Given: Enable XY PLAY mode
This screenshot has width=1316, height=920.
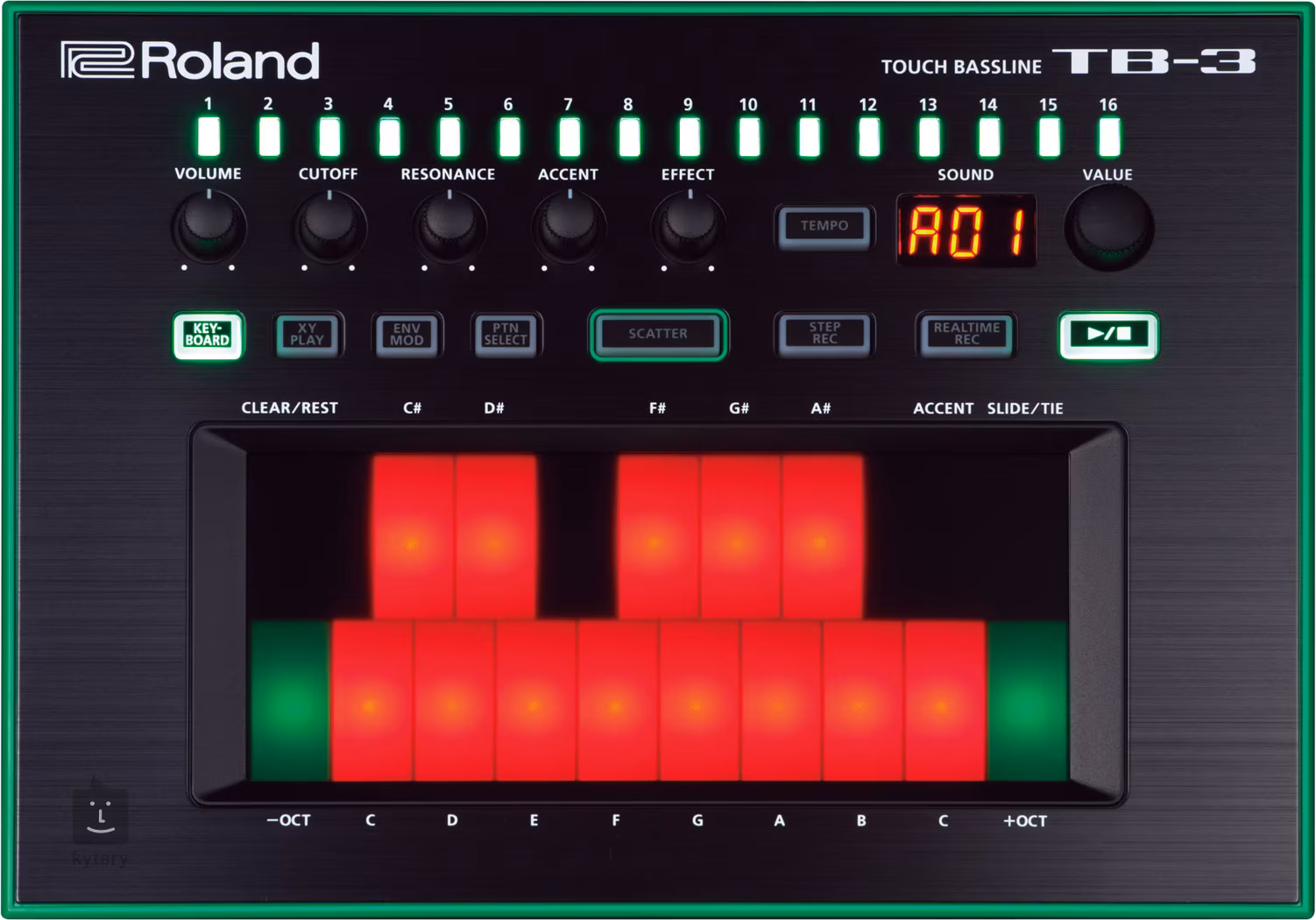Looking at the screenshot, I should (x=308, y=335).
